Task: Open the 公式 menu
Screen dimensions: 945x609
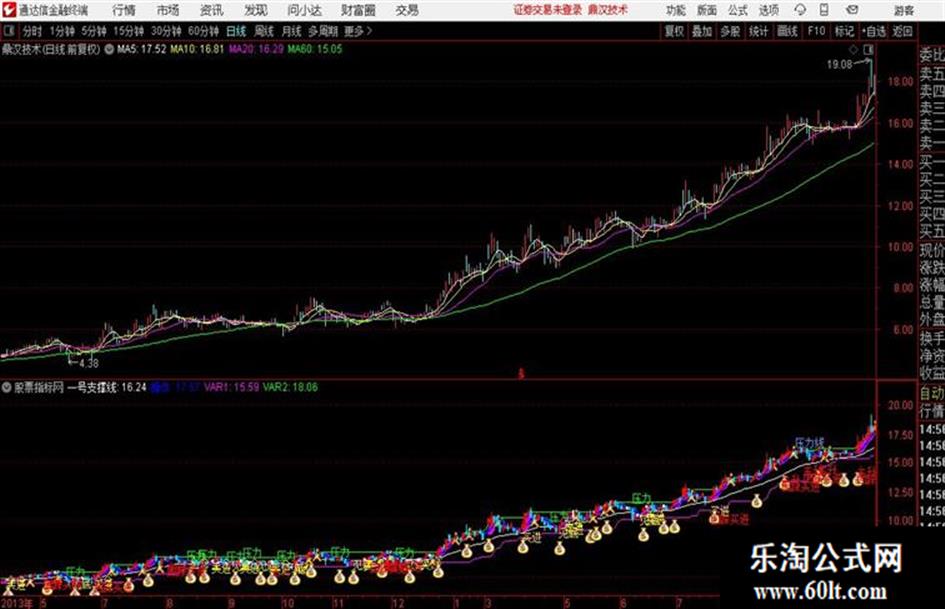Action: [x=738, y=10]
